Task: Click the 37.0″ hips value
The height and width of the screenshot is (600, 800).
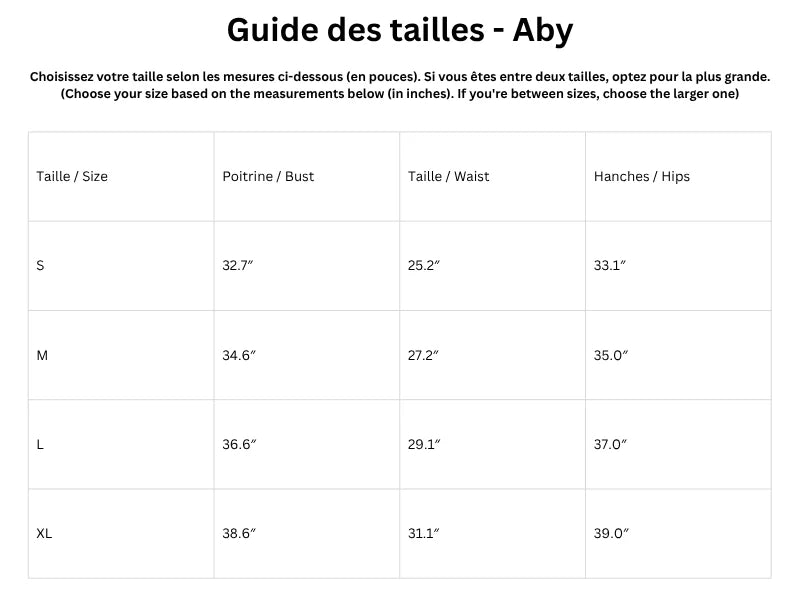Action: [x=610, y=445]
